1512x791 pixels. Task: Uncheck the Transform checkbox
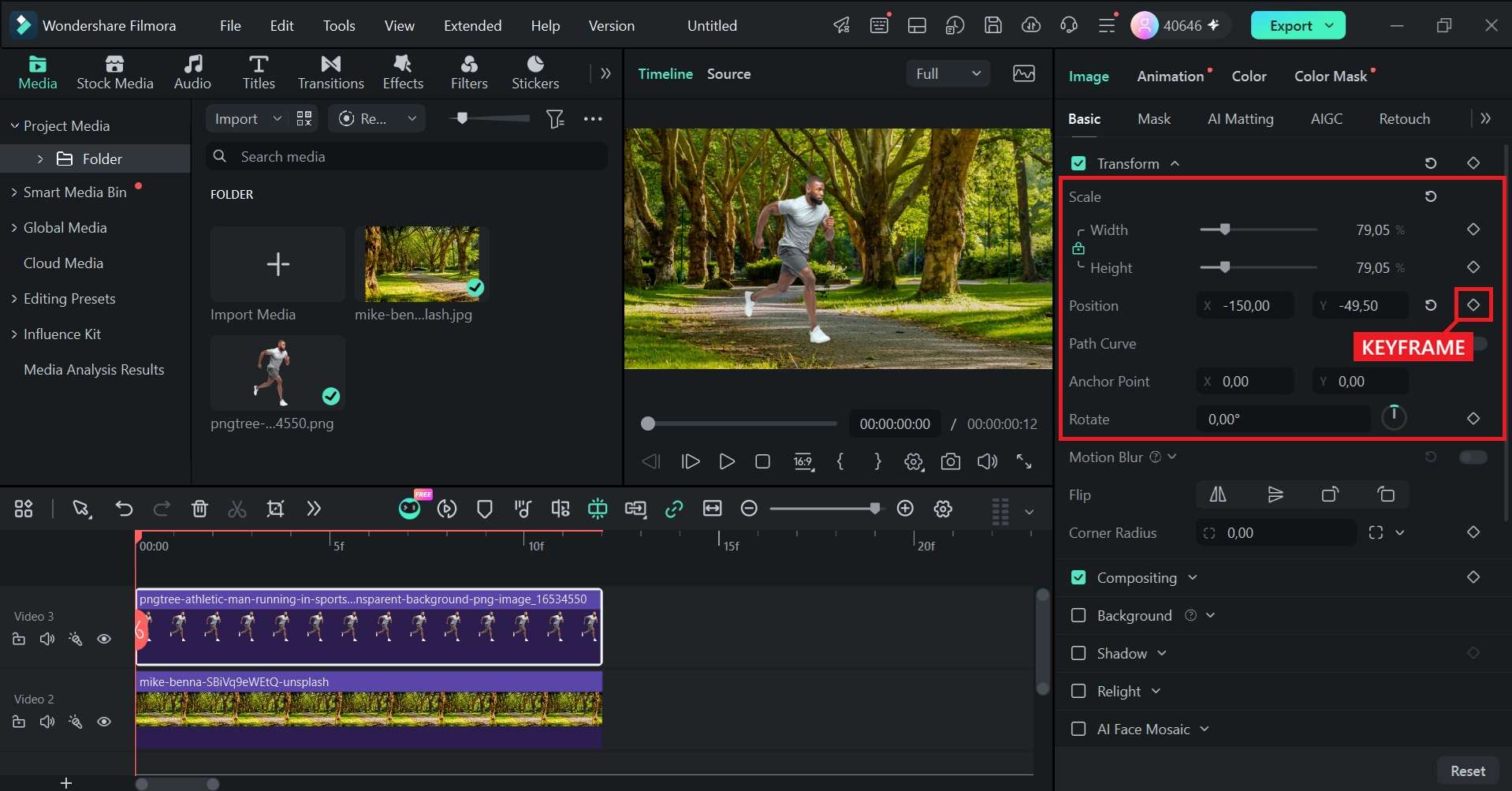coord(1078,163)
